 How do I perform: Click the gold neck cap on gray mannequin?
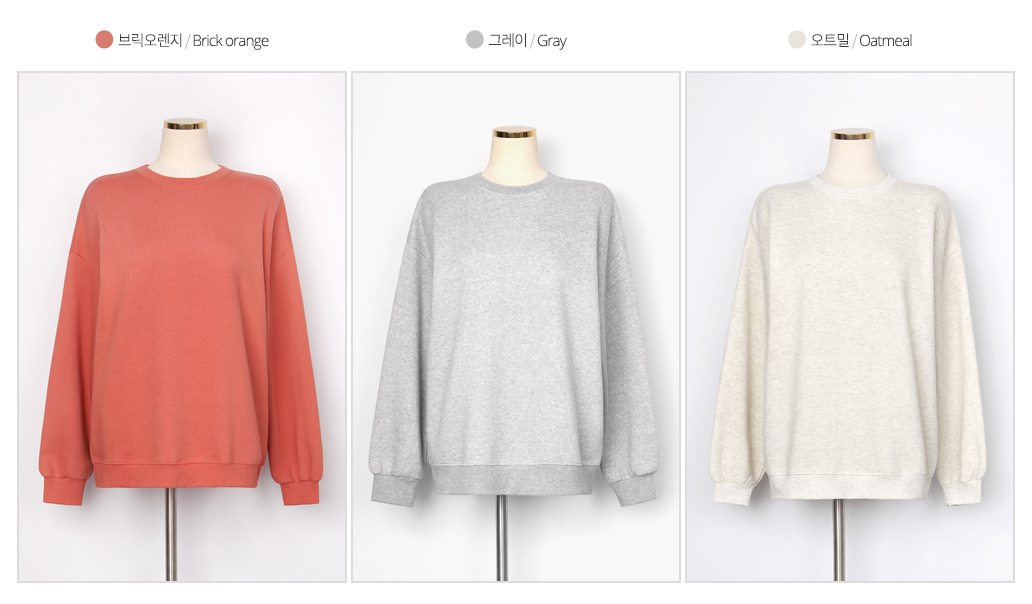point(515,133)
